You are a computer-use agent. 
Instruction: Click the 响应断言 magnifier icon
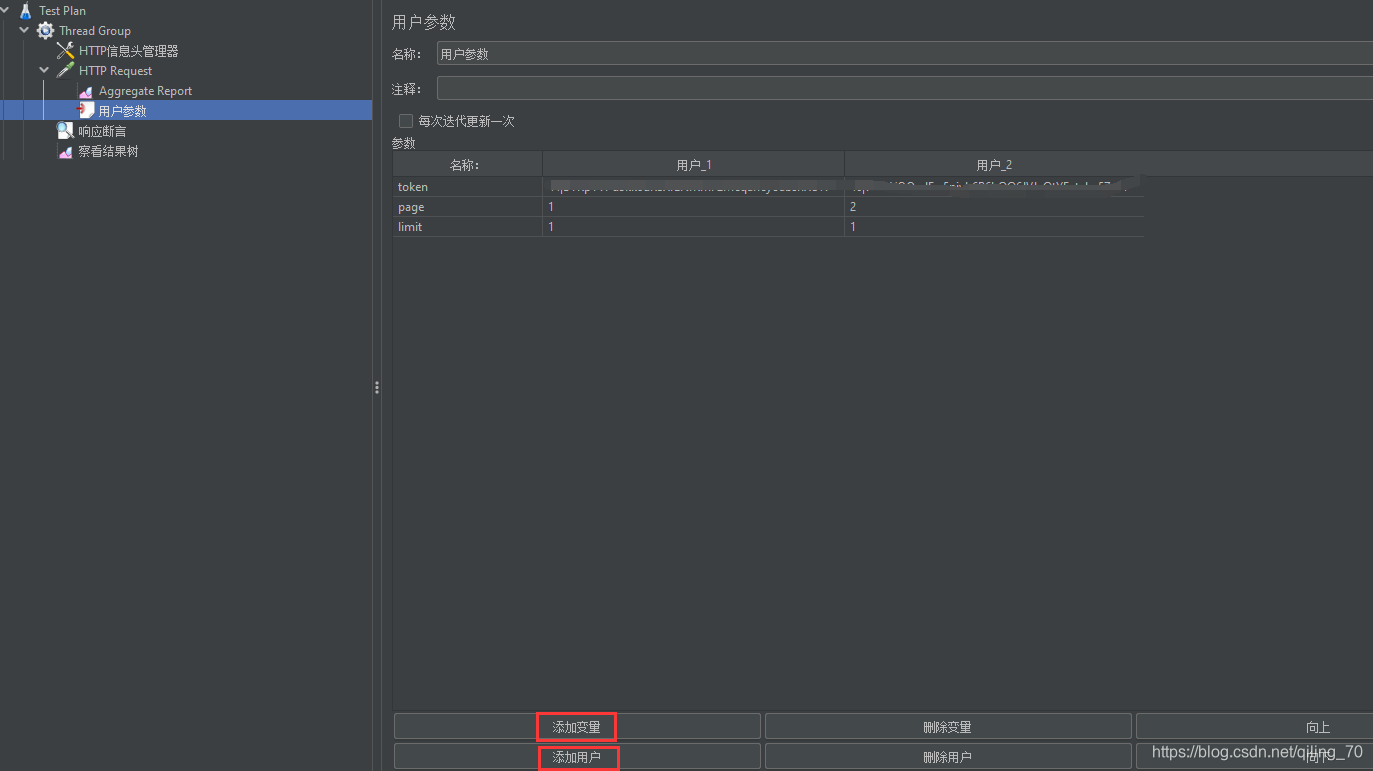(x=65, y=131)
